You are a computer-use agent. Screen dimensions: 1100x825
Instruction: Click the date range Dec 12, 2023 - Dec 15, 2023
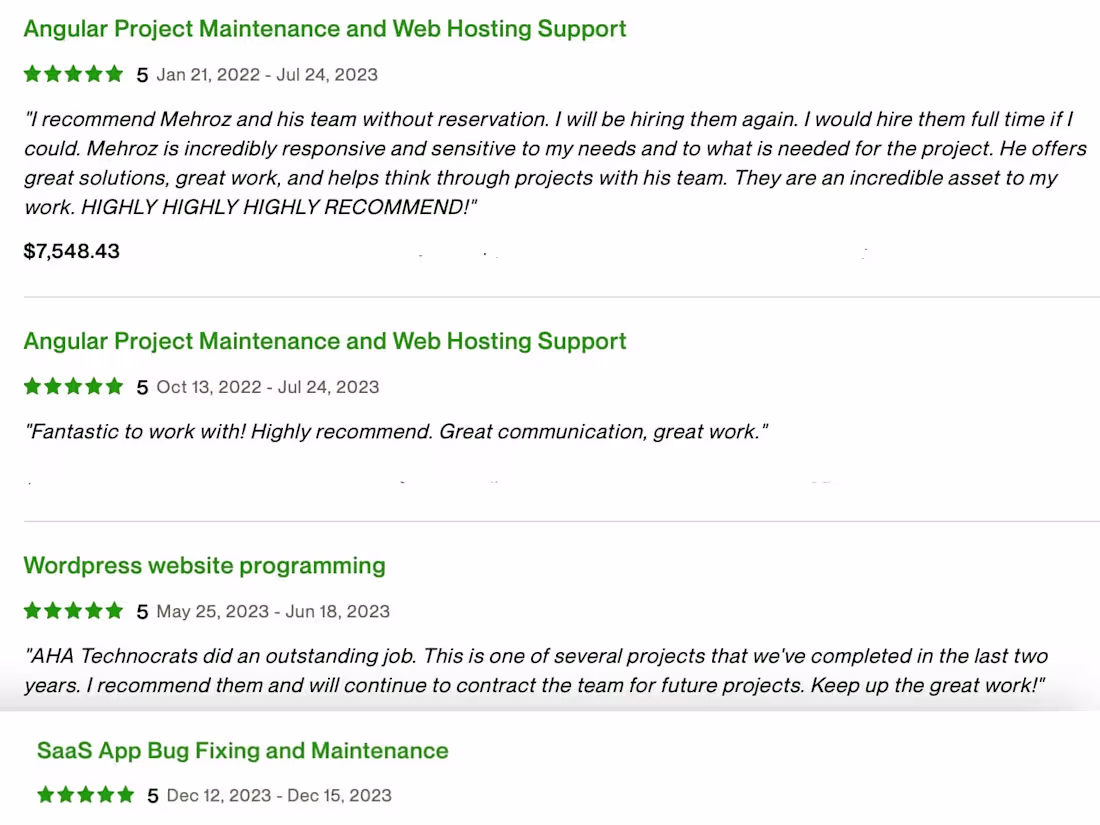coord(279,796)
